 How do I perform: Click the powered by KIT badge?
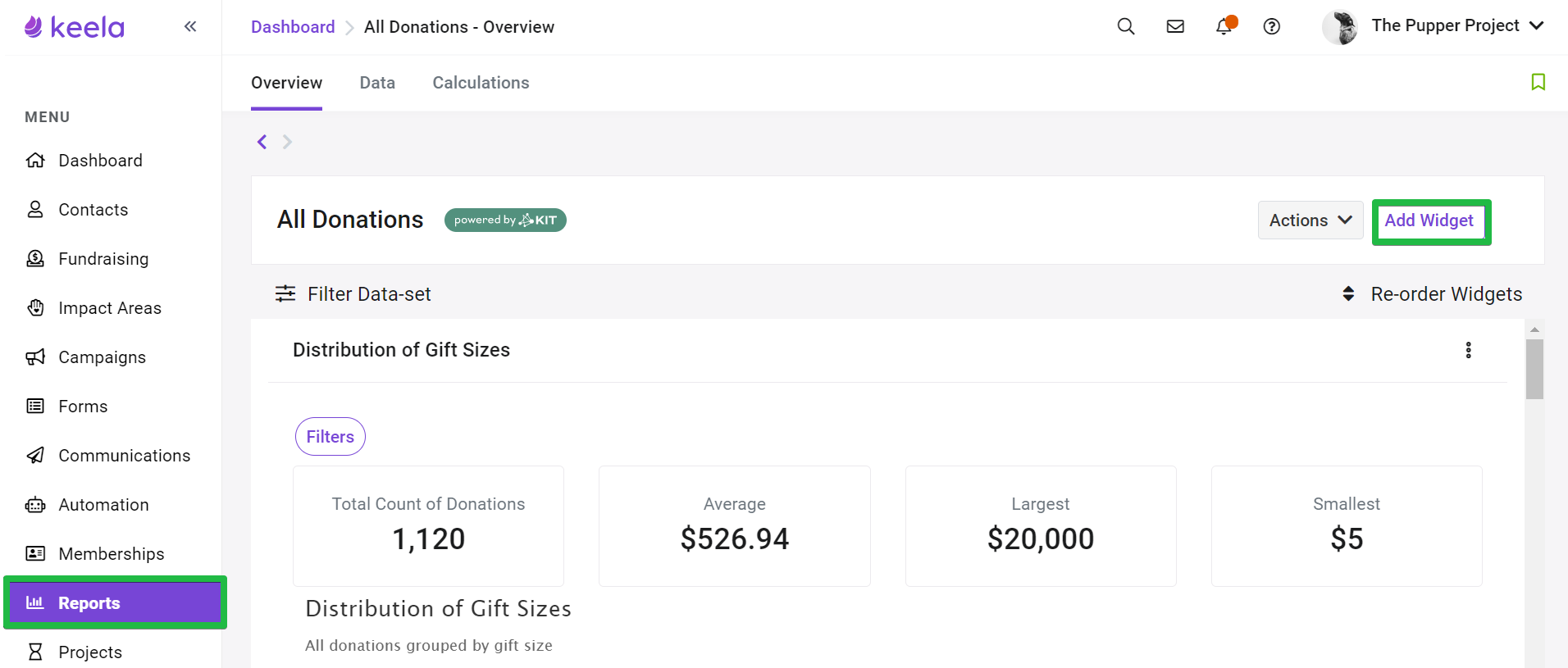click(505, 220)
